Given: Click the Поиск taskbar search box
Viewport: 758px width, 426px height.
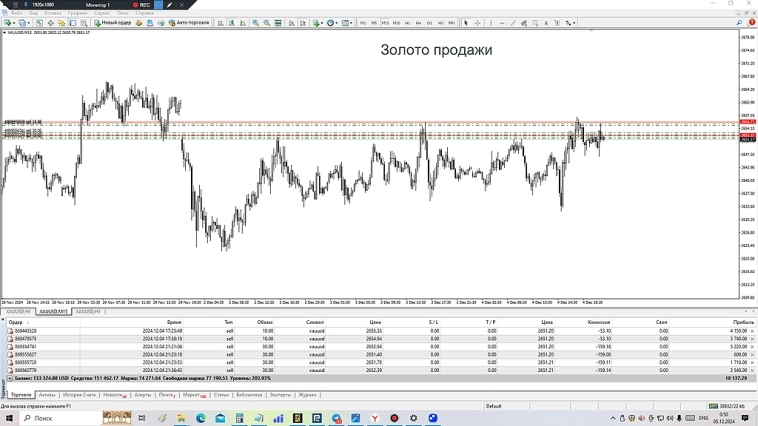Looking at the screenshot, I should (x=60, y=418).
